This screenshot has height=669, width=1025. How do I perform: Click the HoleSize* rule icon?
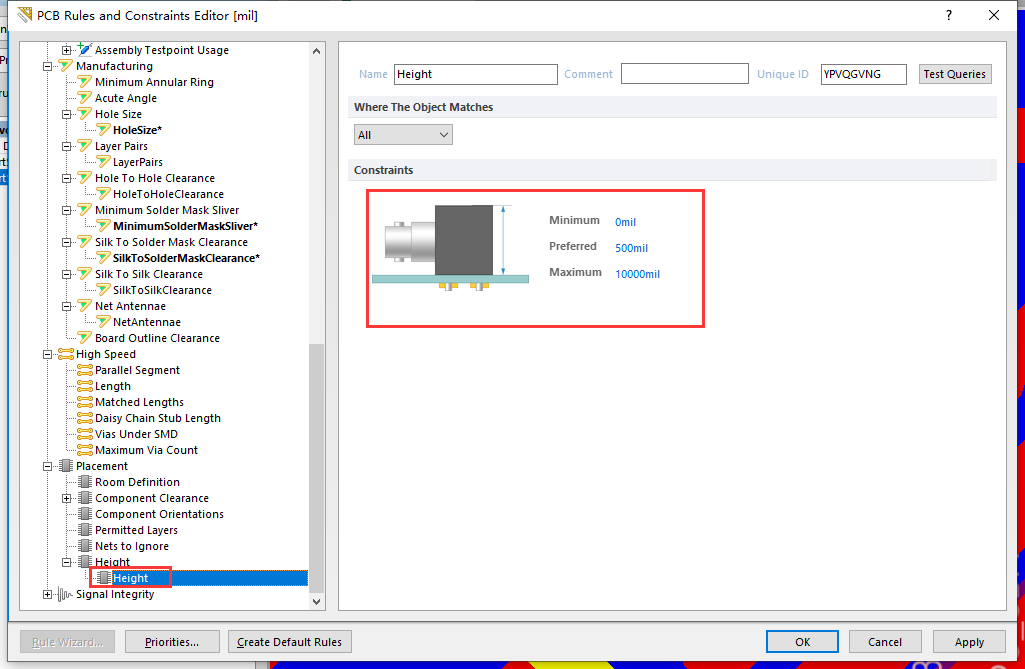[x=103, y=129]
